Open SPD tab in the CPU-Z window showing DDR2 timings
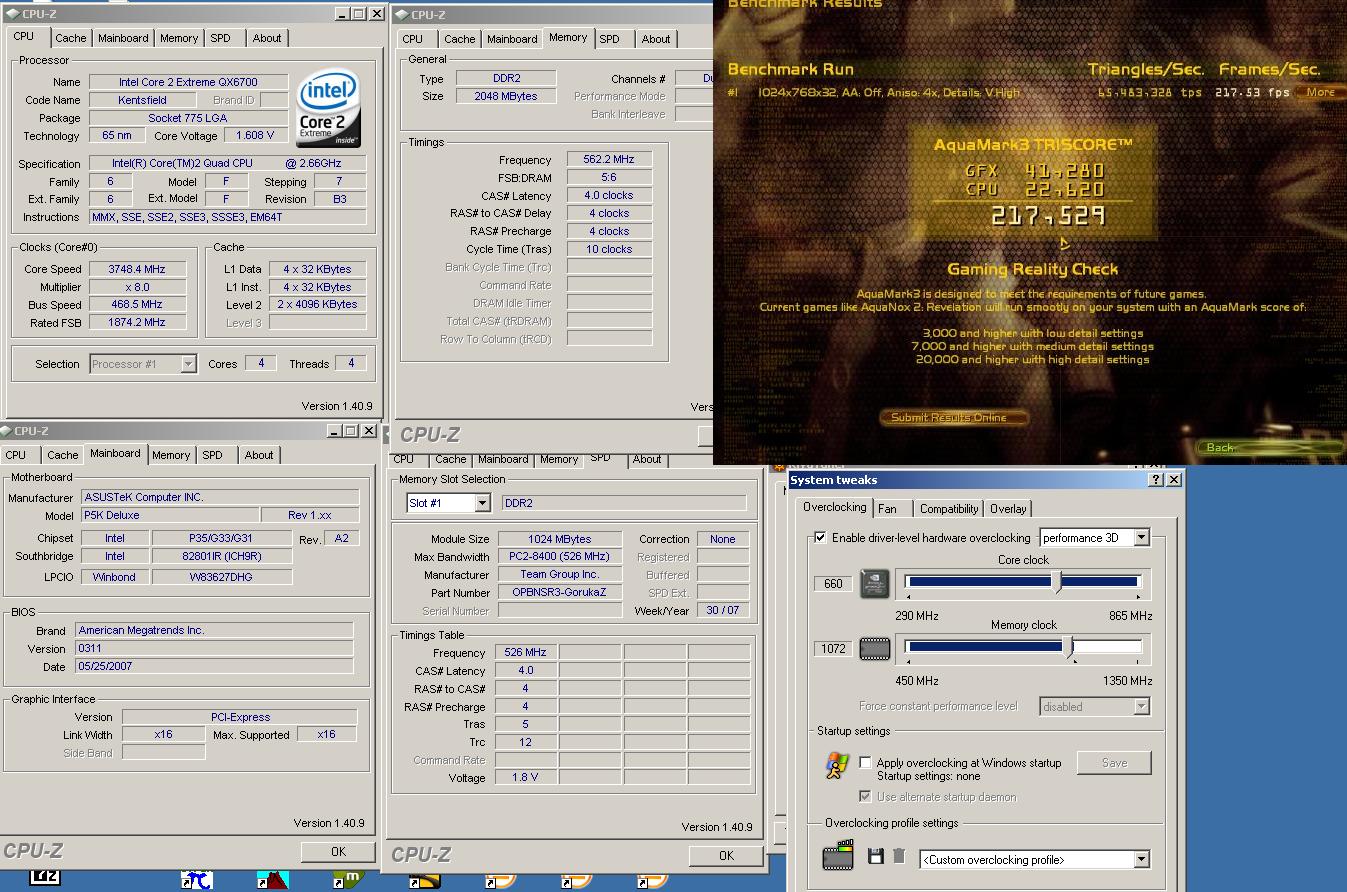Viewport: 1347px width, 892px height. (609, 39)
